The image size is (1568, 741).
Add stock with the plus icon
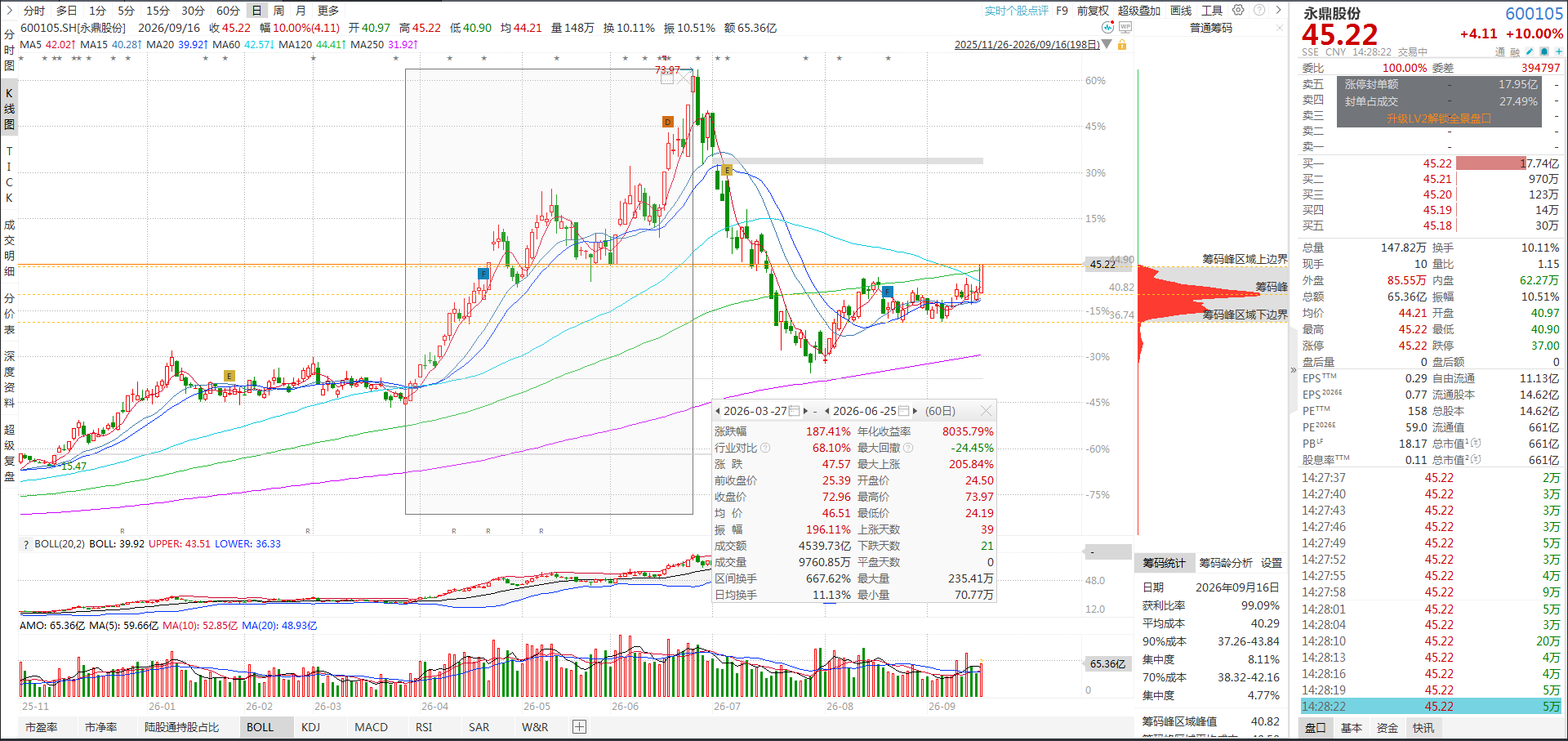point(1559,51)
